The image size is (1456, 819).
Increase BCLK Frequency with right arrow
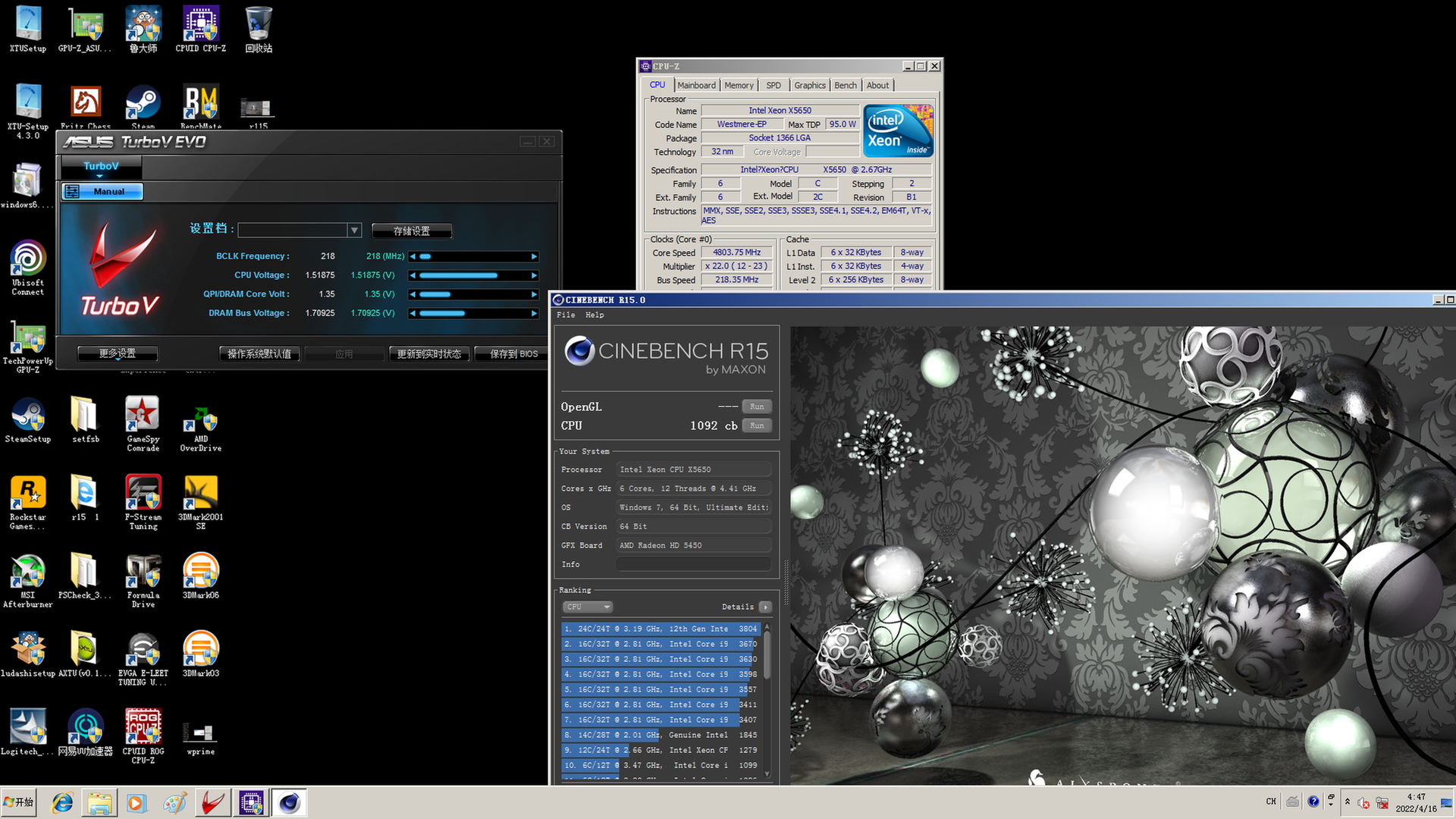(534, 256)
